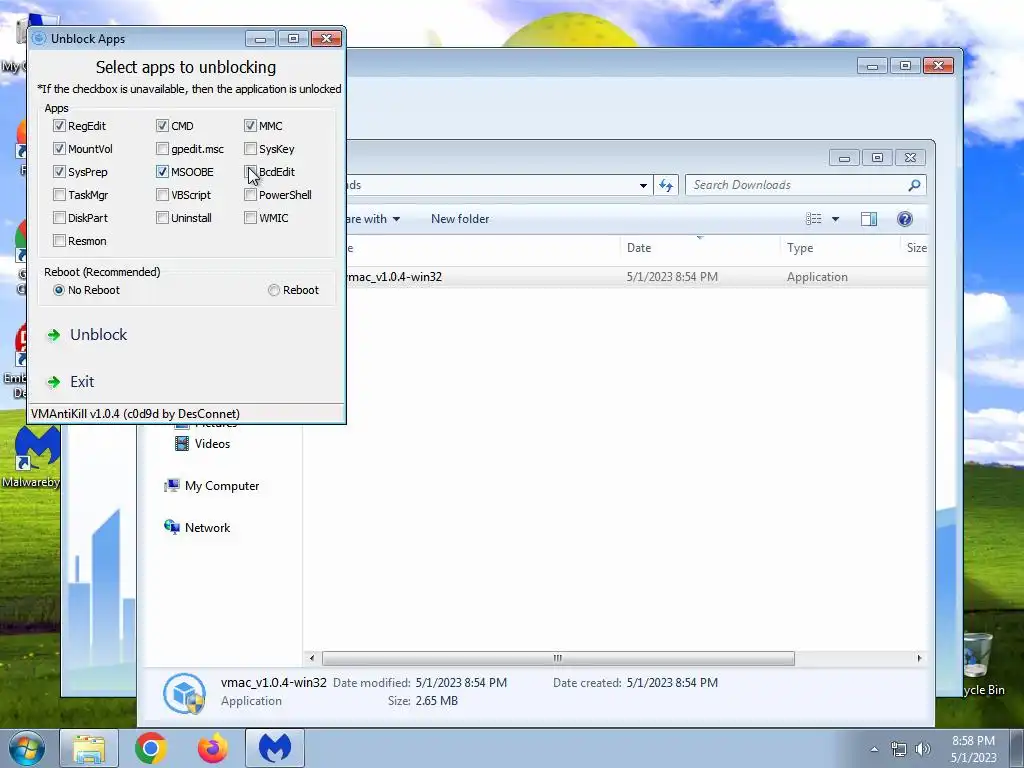Uncheck the MSOOBE checkbox
The width and height of the screenshot is (1024, 768).
pos(163,172)
